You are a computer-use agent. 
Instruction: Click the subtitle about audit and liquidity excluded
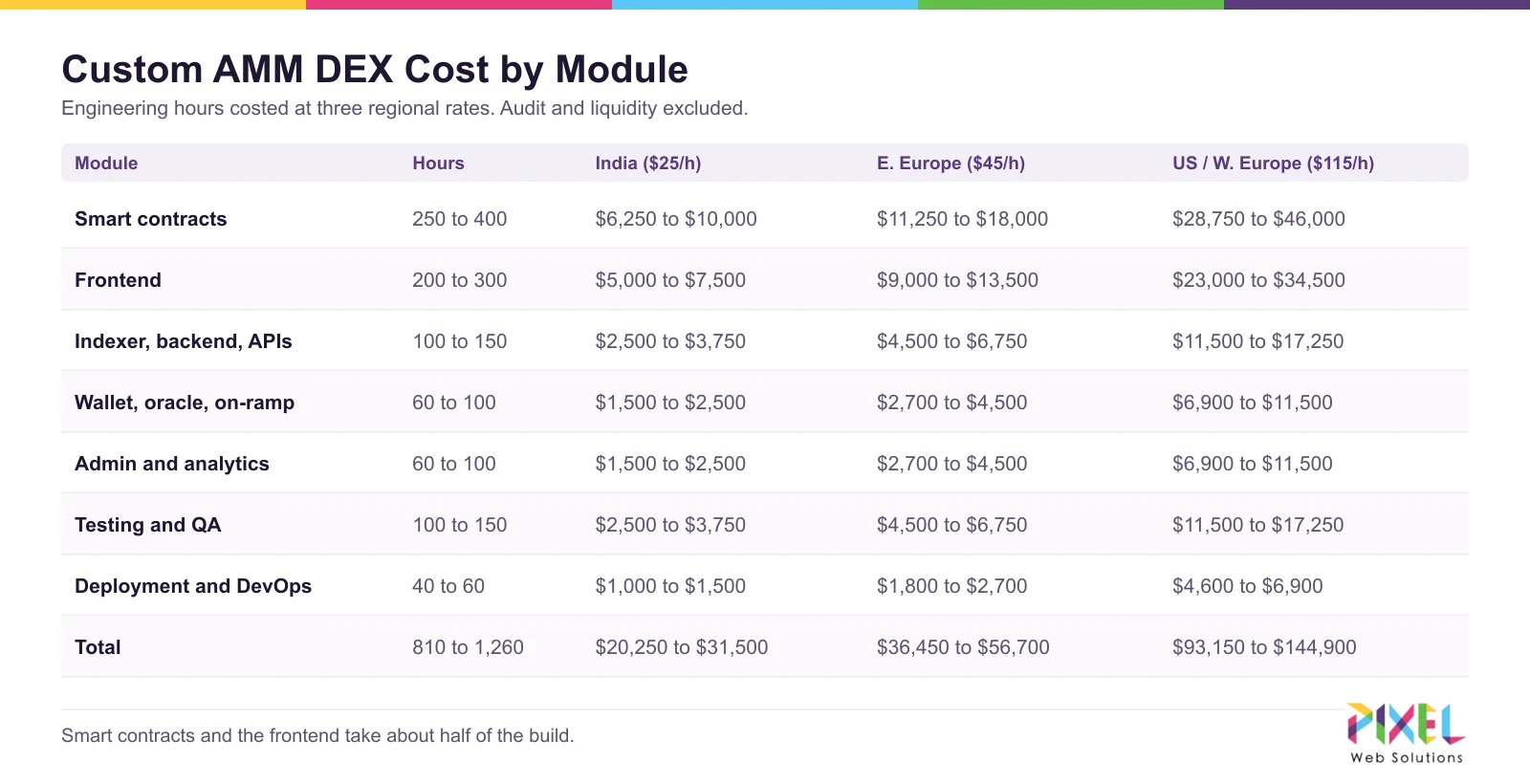click(x=404, y=108)
